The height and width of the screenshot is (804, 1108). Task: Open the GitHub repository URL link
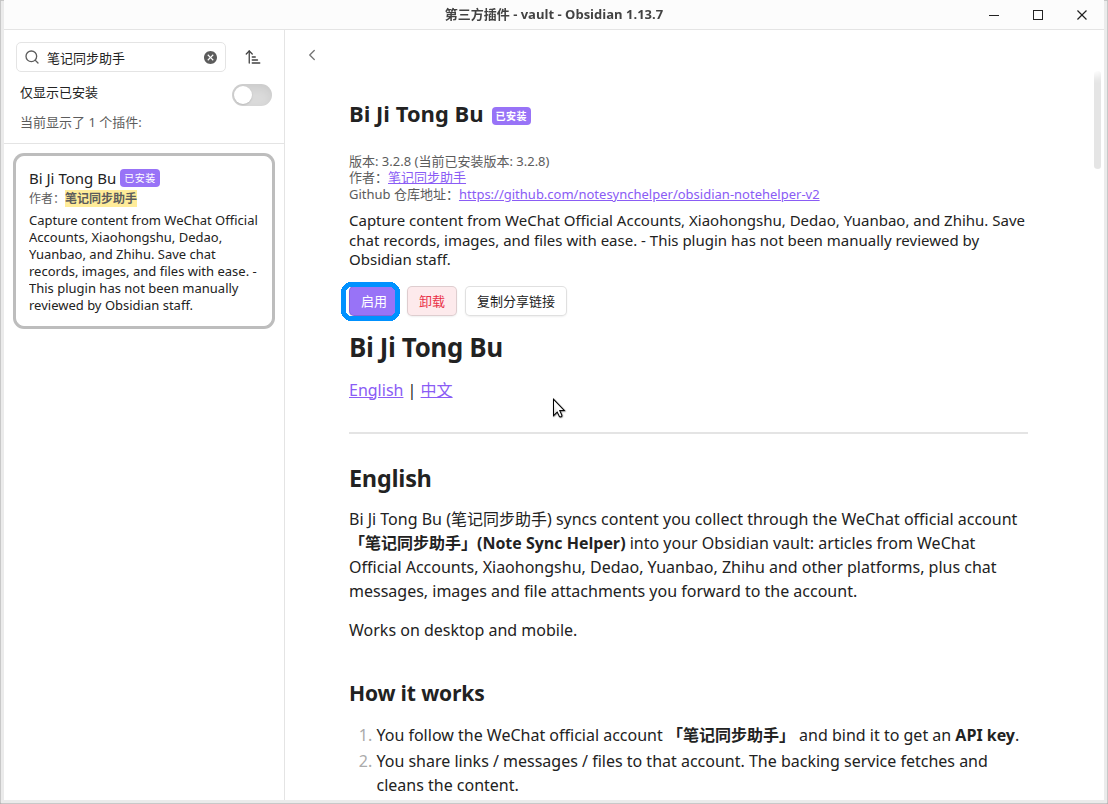pos(639,194)
